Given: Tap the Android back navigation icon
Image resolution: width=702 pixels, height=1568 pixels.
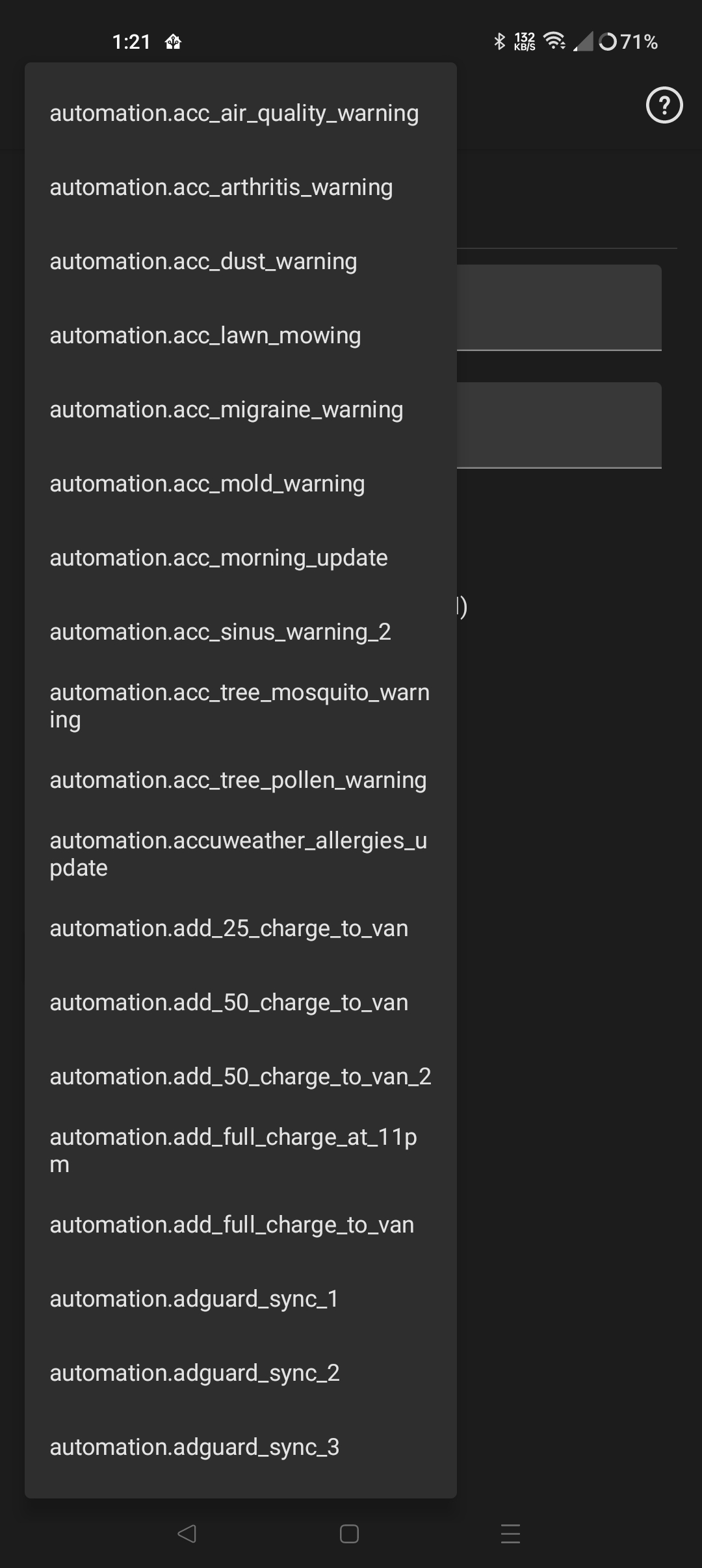Looking at the screenshot, I should click(187, 1534).
